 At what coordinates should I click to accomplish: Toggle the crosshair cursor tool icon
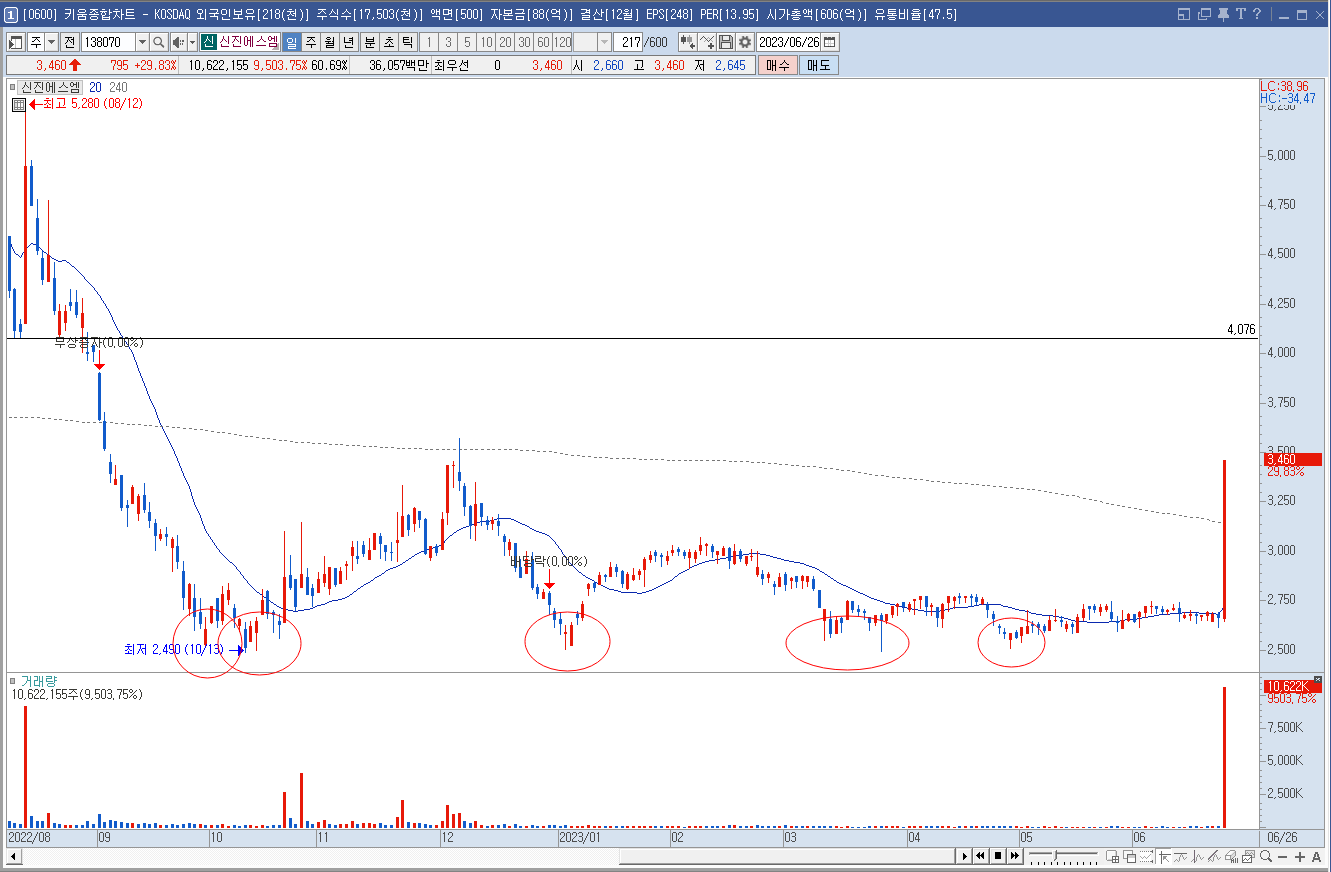point(1164,856)
